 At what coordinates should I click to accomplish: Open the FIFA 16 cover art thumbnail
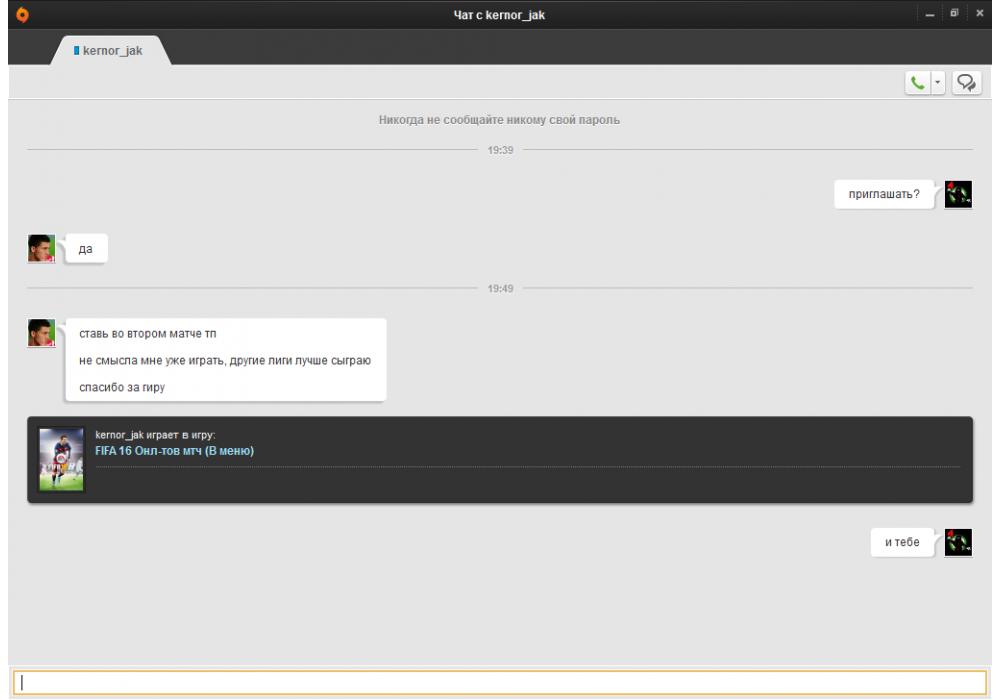coord(61,460)
